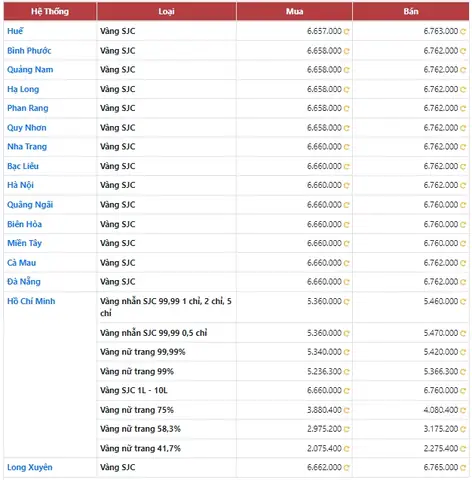Viewport: 472px width, 480px height.
Task: Go to the Long Xuyên link
Action: (x=30, y=467)
